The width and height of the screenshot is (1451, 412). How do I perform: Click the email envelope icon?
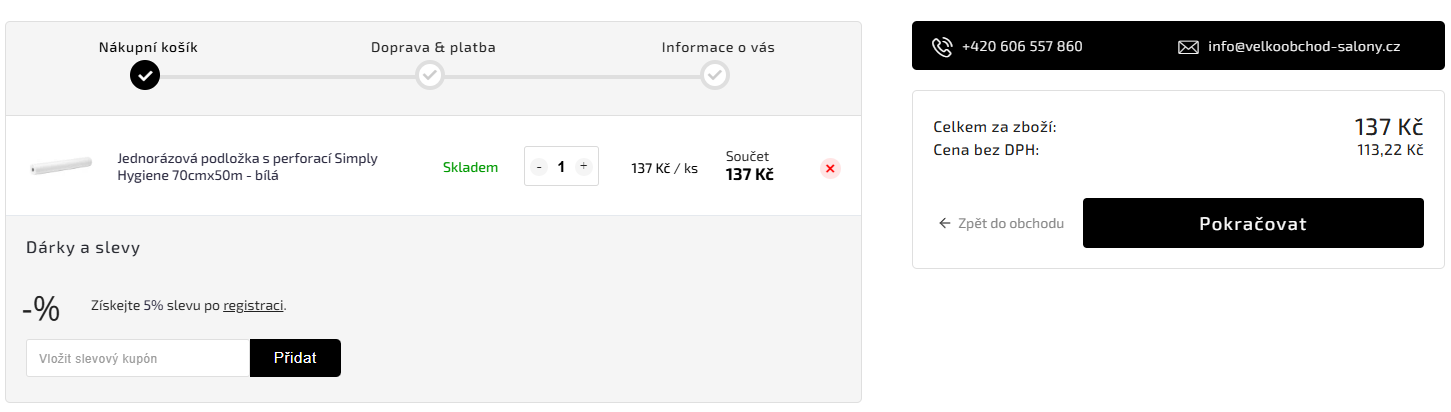(x=1188, y=47)
